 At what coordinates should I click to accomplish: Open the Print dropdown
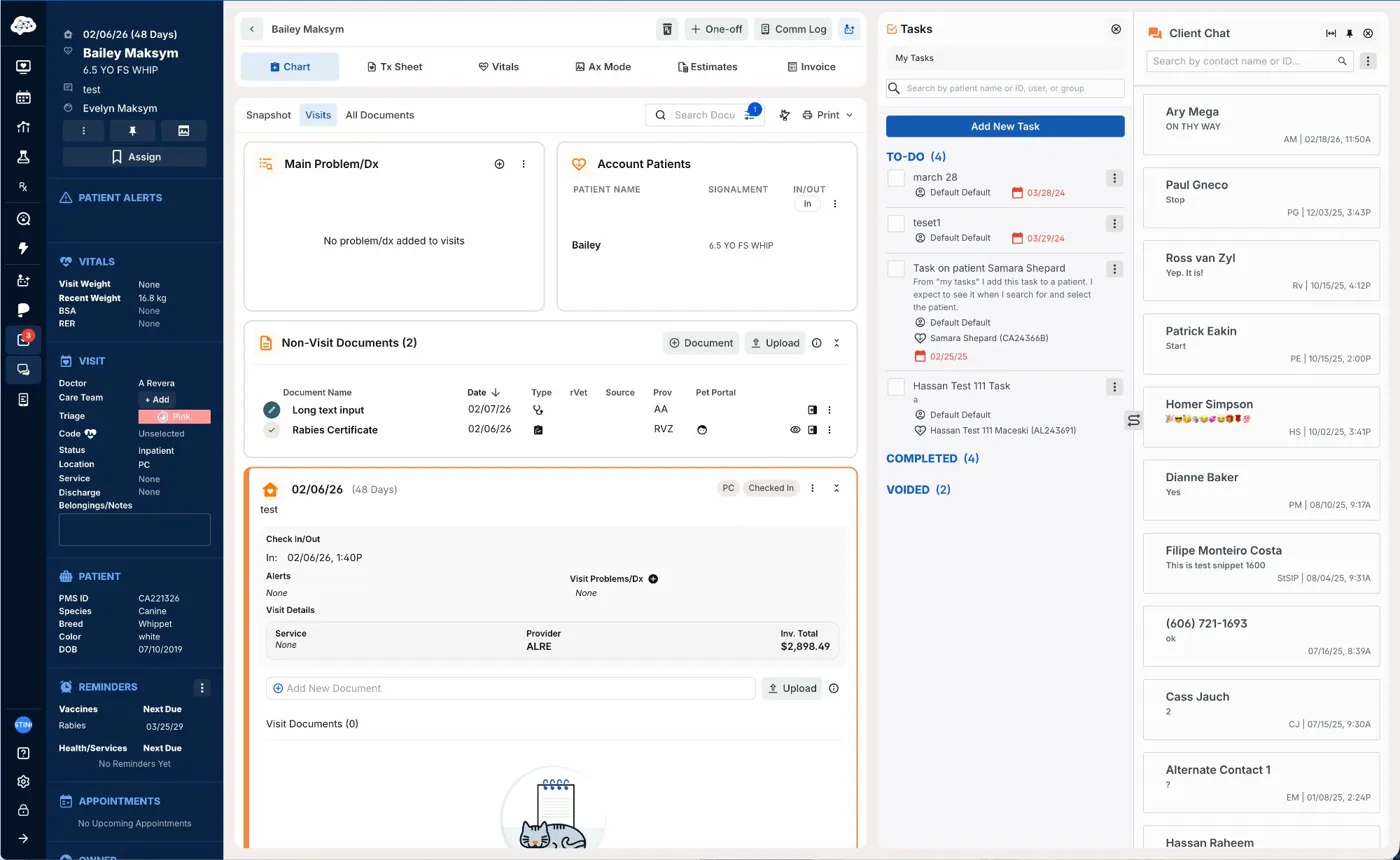tap(828, 115)
